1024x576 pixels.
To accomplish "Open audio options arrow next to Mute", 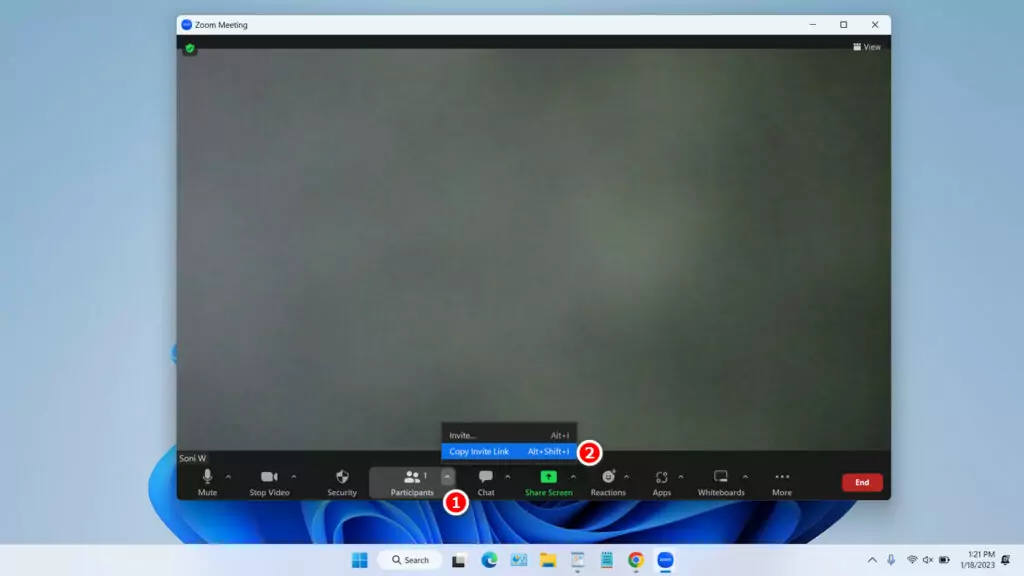I will click(228, 477).
